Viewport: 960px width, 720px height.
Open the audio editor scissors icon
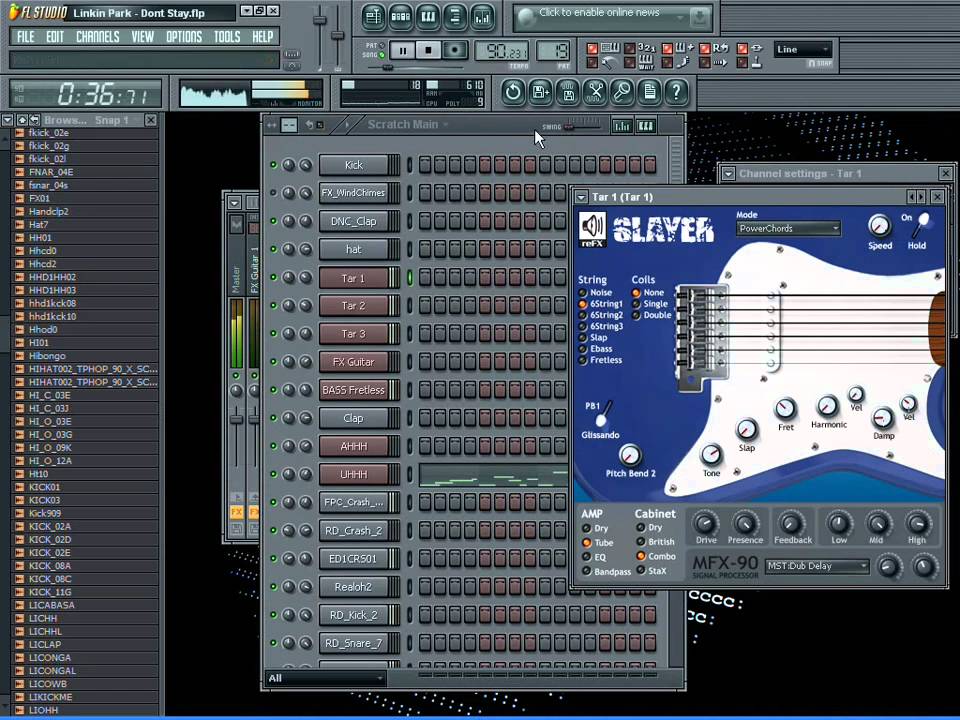(595, 92)
